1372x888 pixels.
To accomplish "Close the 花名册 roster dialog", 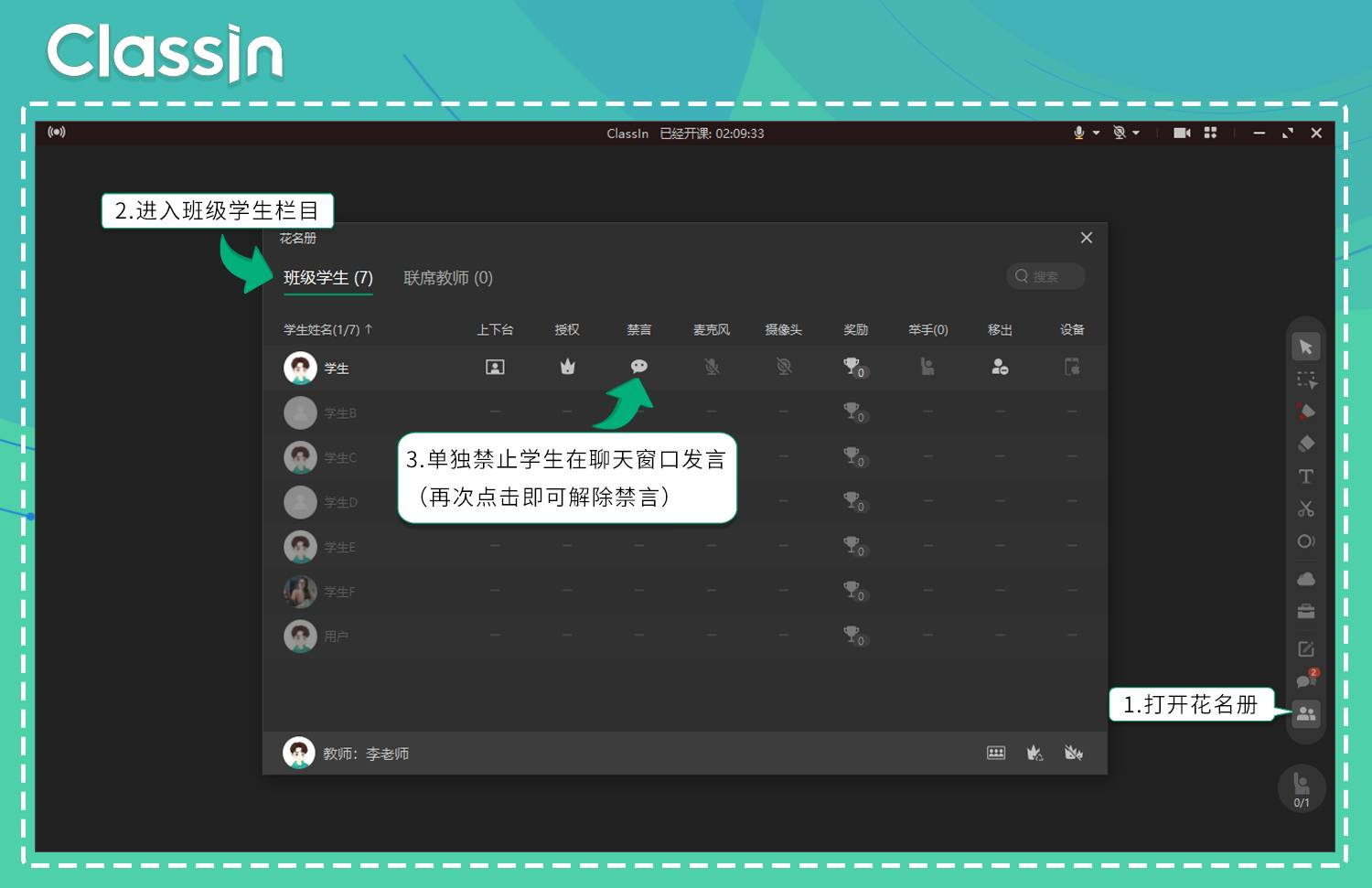I will [x=1087, y=238].
